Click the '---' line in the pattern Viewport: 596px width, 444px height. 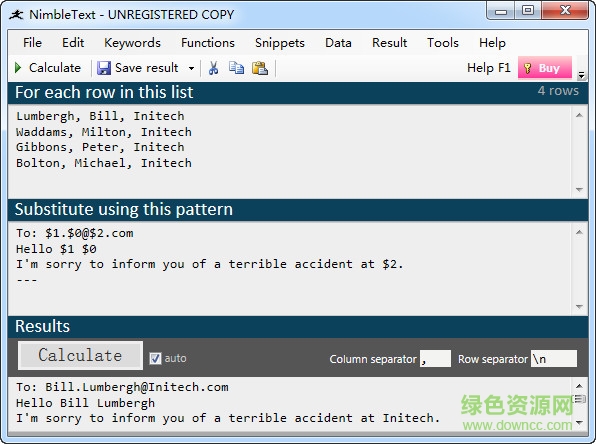27,280
